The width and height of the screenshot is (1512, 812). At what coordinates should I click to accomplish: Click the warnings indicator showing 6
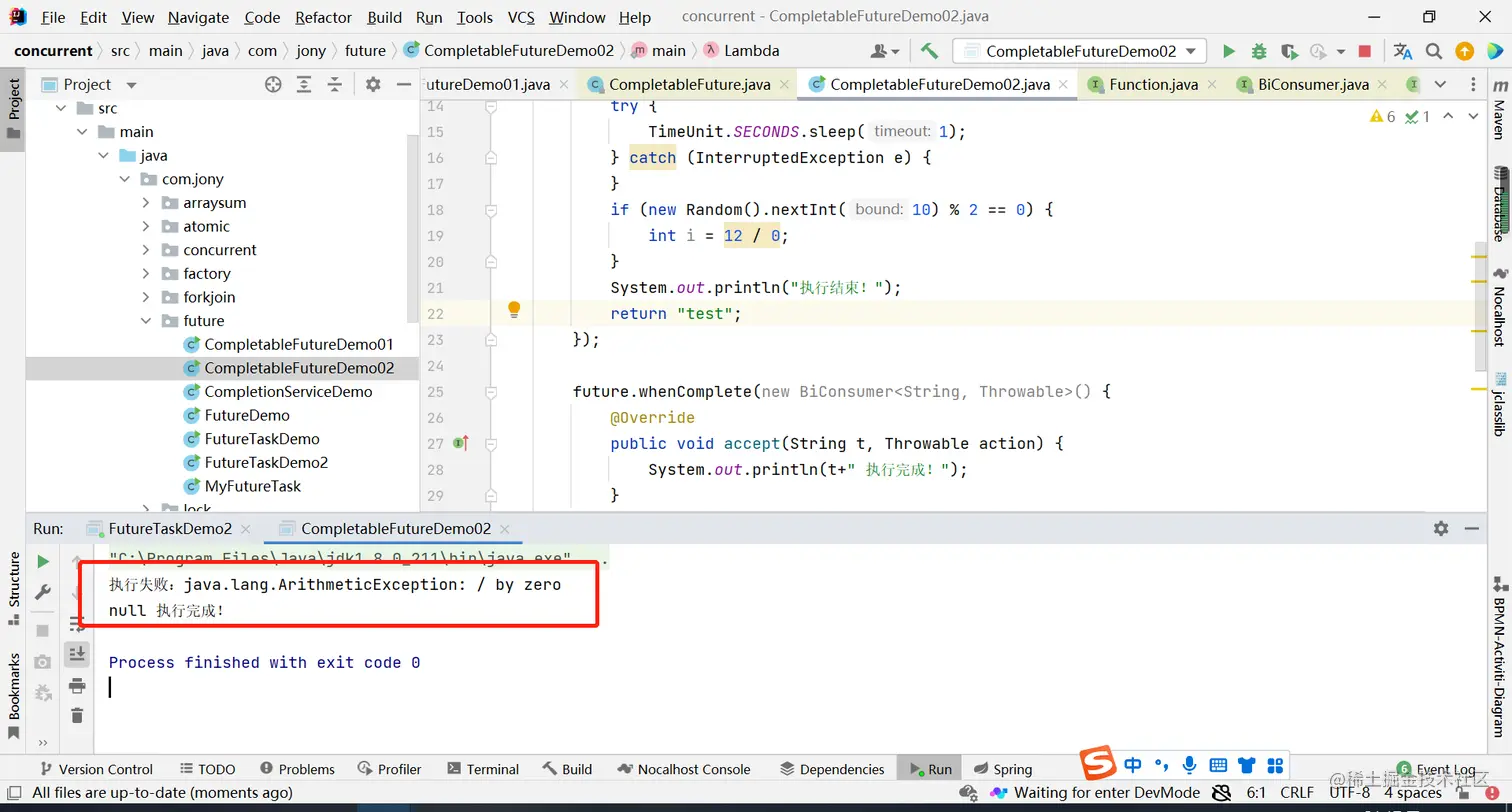pyautogui.click(x=1382, y=117)
